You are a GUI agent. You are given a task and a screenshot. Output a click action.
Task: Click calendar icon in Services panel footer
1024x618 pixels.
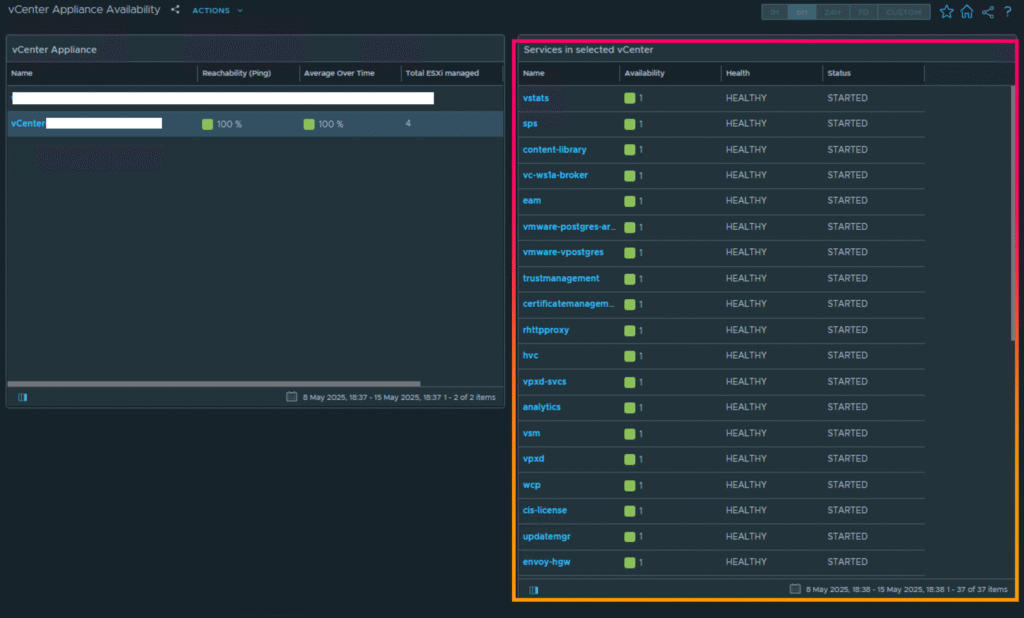click(795, 589)
